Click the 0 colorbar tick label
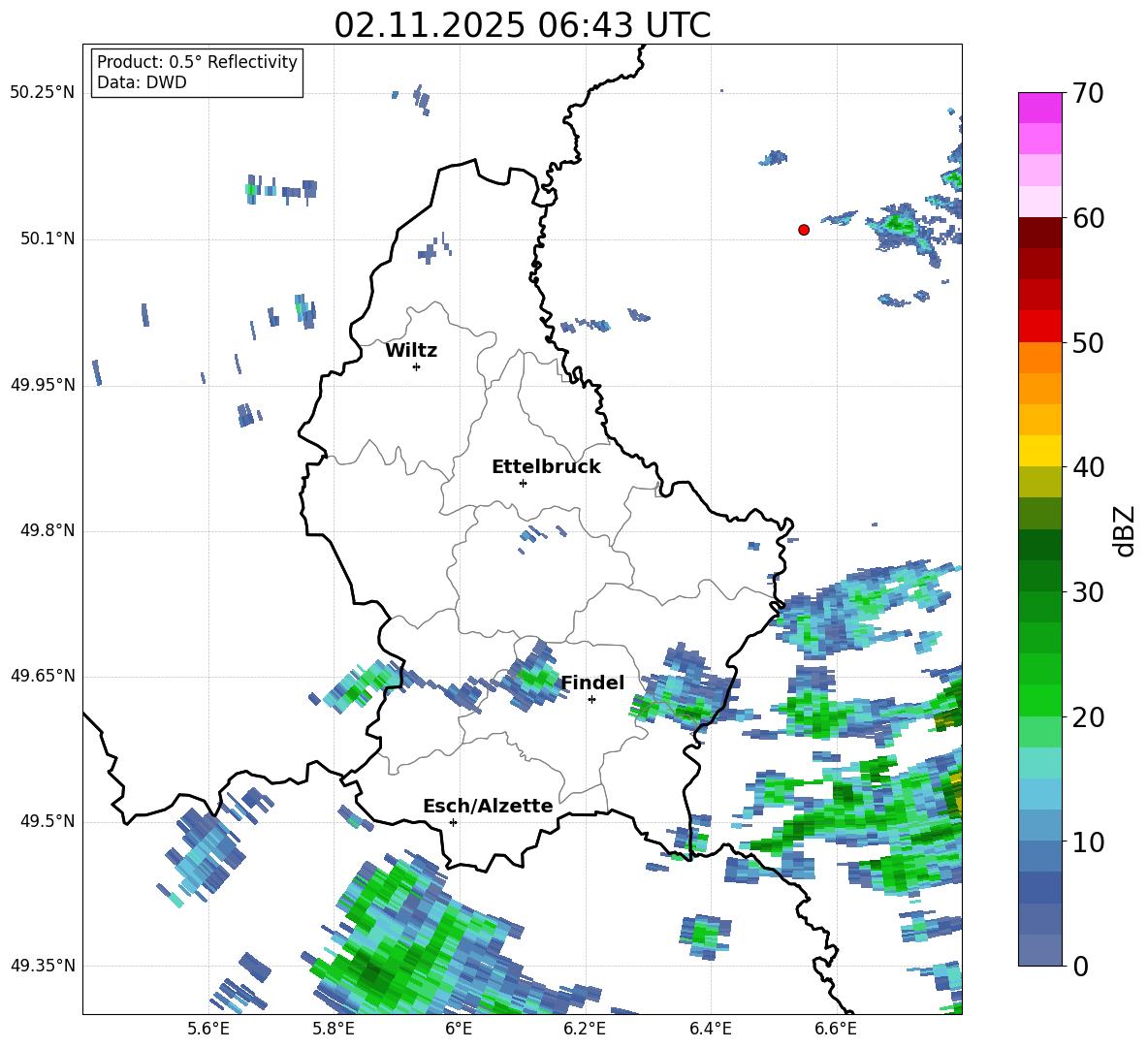The width and height of the screenshot is (1148, 1048). coord(1080,966)
